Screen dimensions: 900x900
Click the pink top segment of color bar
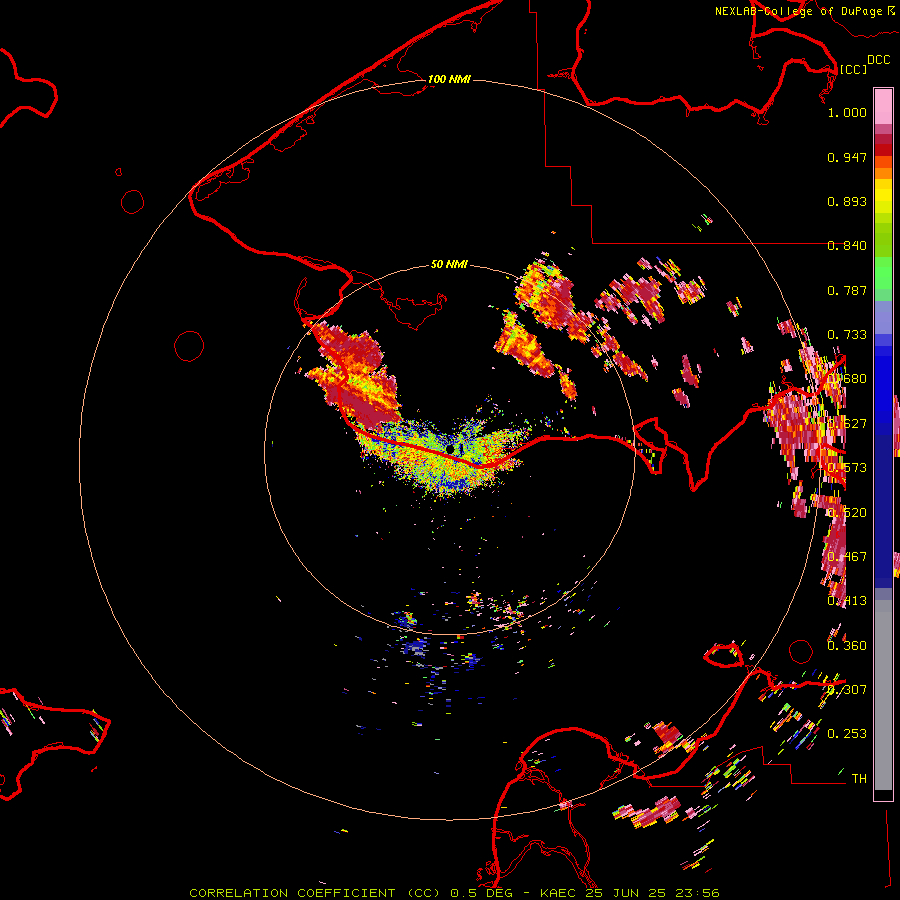click(x=883, y=106)
